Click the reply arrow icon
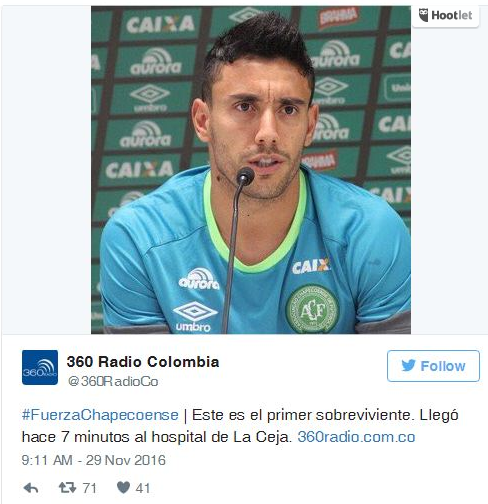The width and height of the screenshot is (488, 504). (x=31, y=488)
